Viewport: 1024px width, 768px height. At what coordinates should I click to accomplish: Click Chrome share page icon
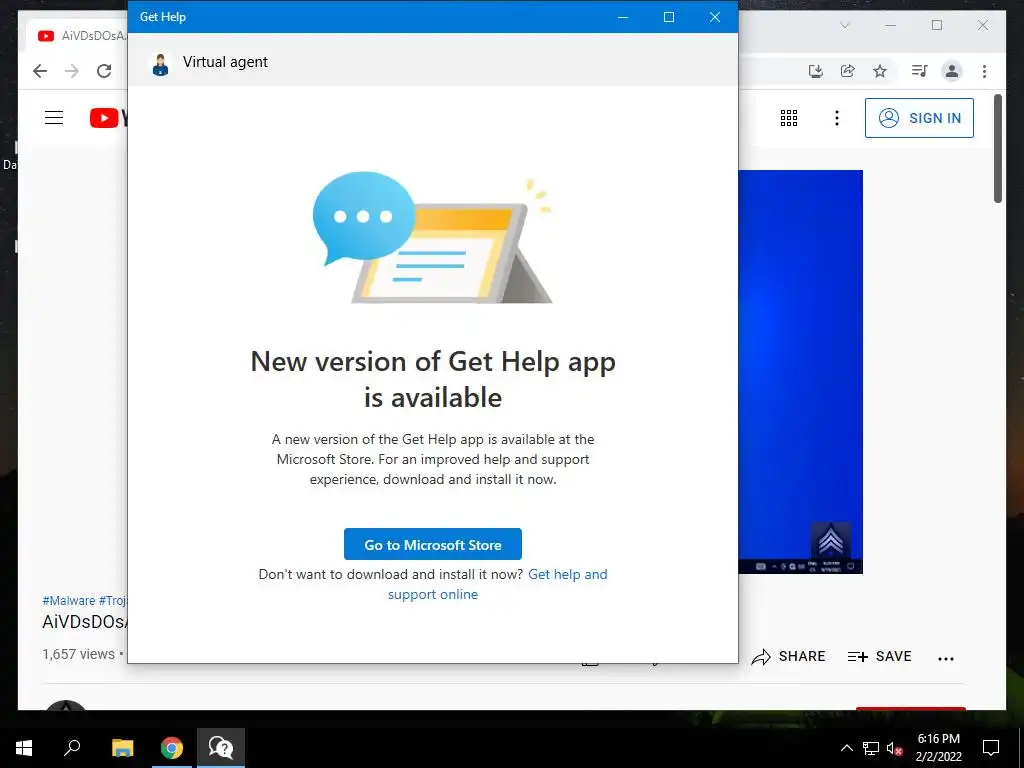(x=848, y=71)
